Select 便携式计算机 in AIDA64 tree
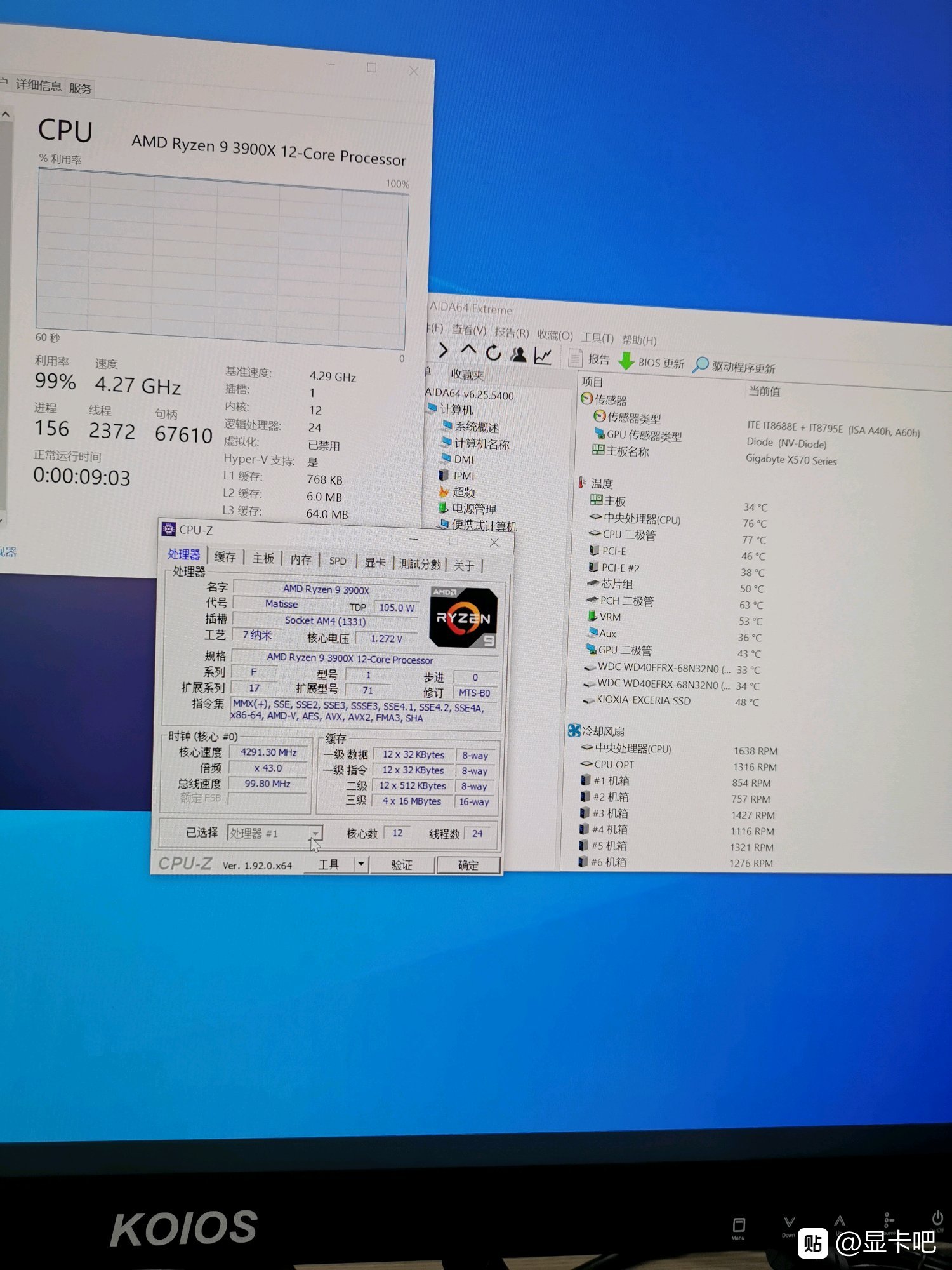 478,525
